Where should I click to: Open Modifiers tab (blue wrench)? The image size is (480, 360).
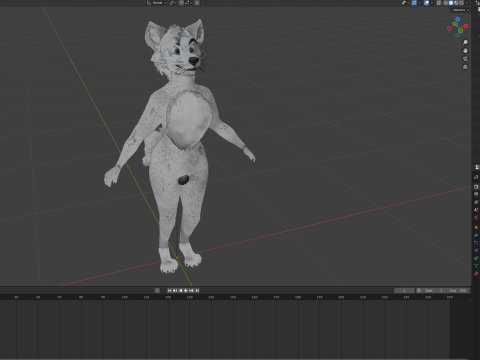tap(476, 235)
